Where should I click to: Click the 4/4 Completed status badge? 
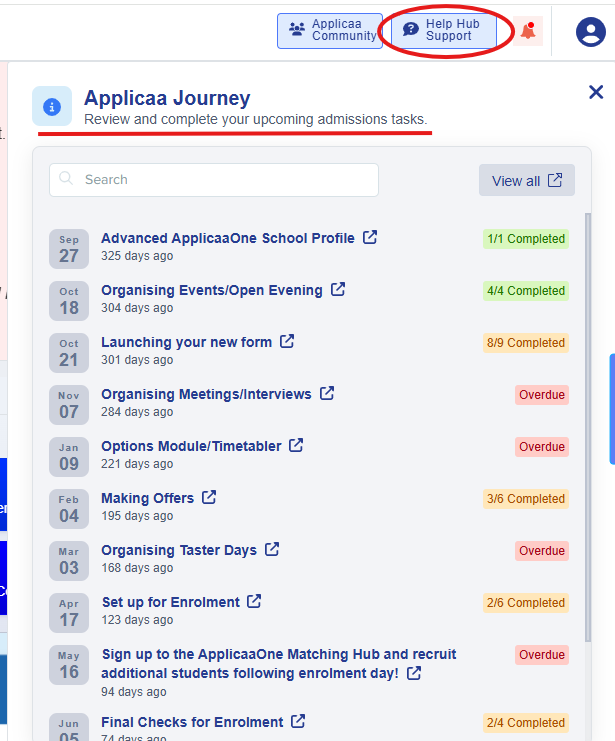pos(526,291)
